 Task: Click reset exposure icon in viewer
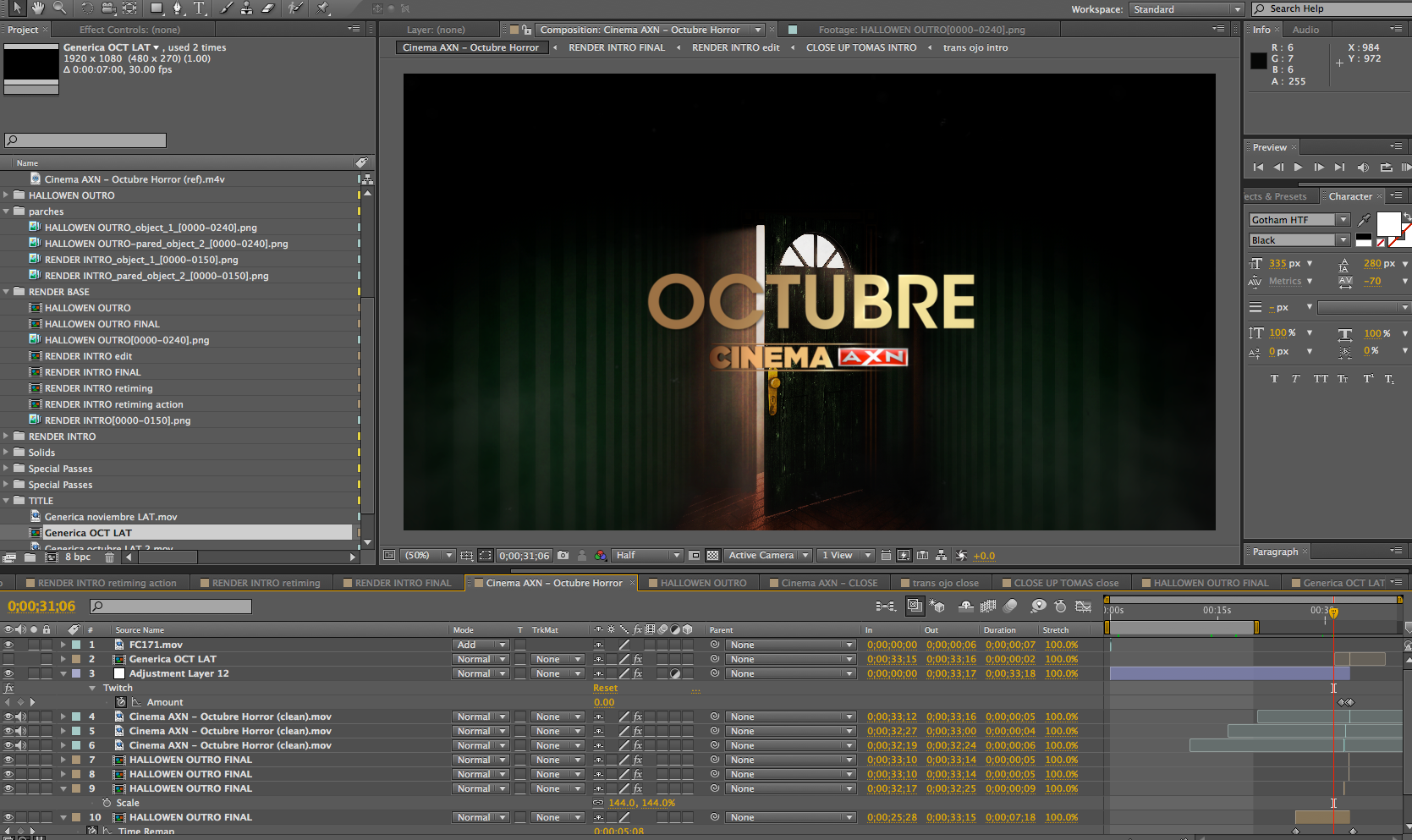pos(961,556)
